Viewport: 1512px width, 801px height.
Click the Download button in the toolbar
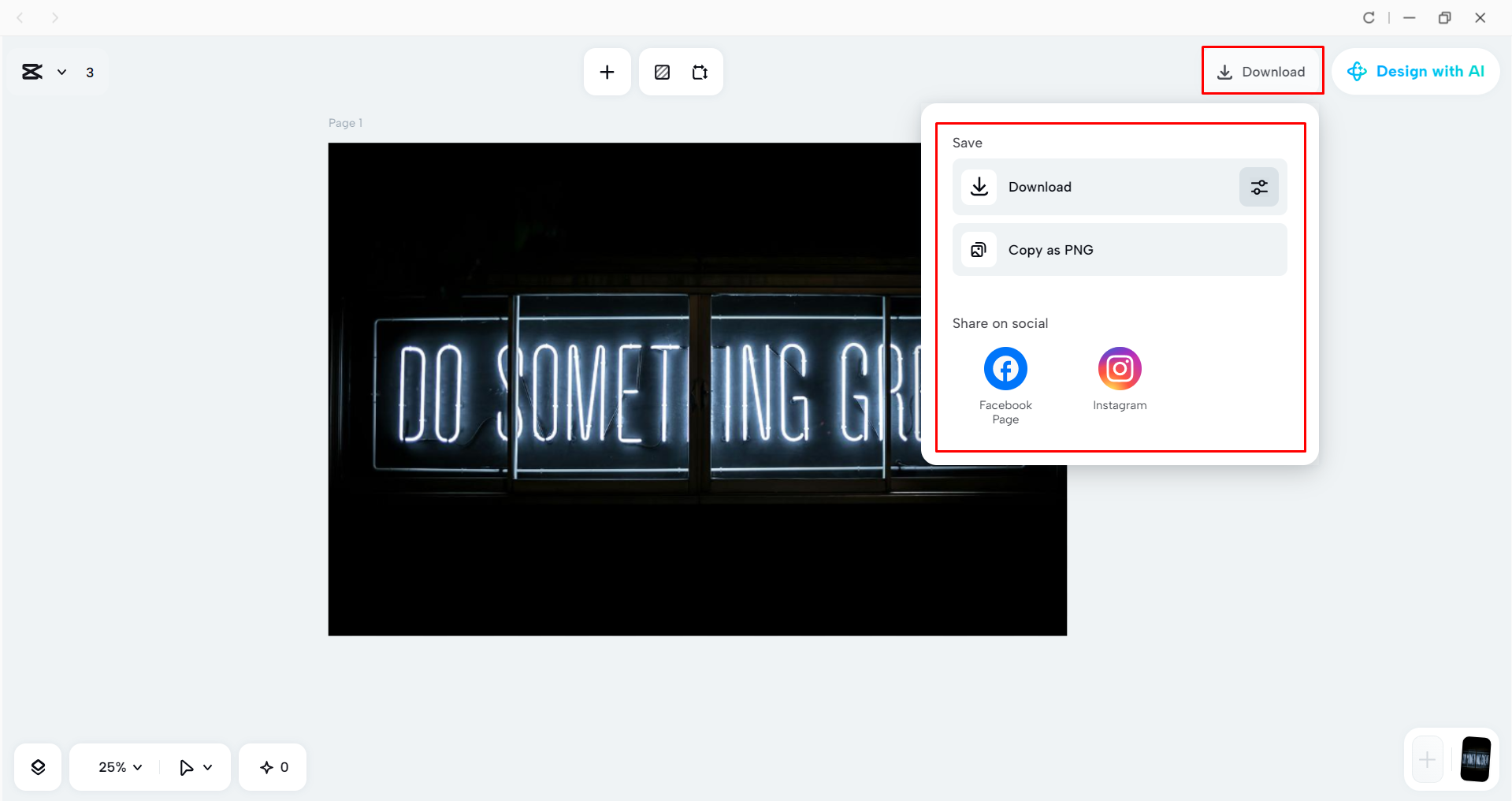click(1261, 71)
